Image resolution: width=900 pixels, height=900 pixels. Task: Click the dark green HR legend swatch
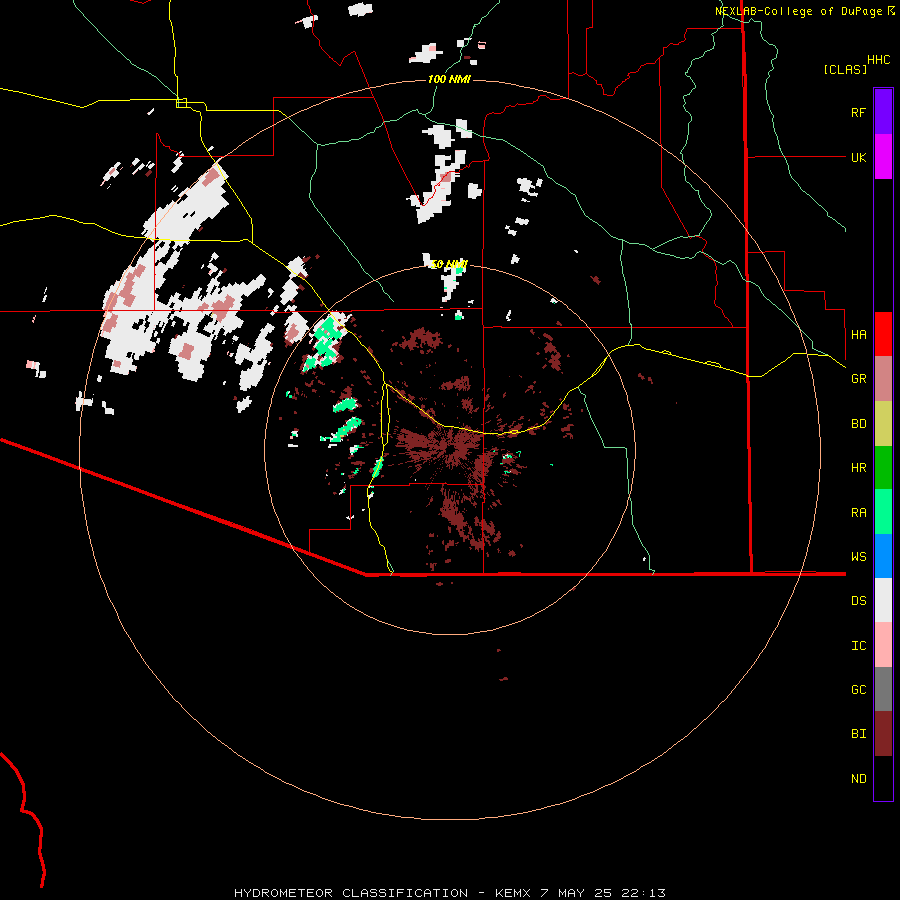(883, 467)
